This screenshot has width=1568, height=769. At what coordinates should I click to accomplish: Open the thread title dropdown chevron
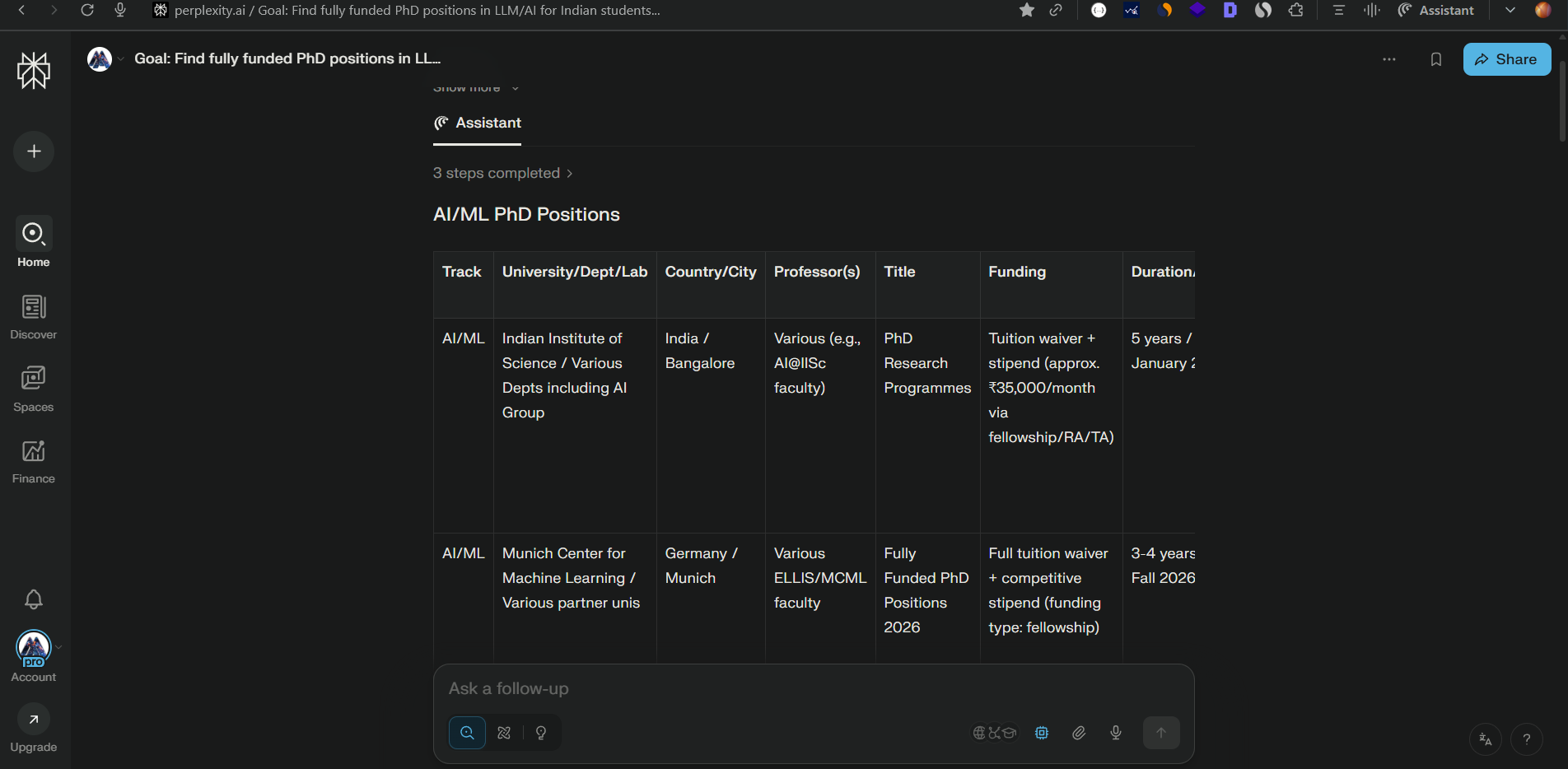click(121, 58)
